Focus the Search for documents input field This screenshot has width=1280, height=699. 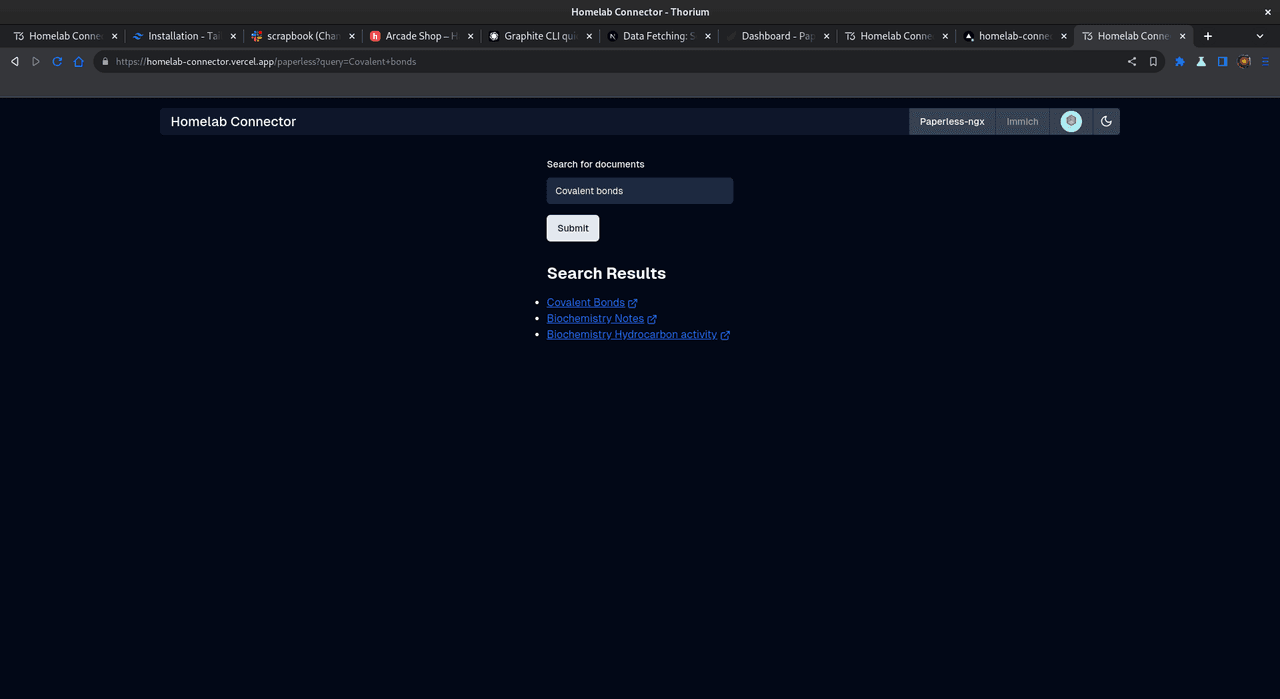click(x=640, y=191)
